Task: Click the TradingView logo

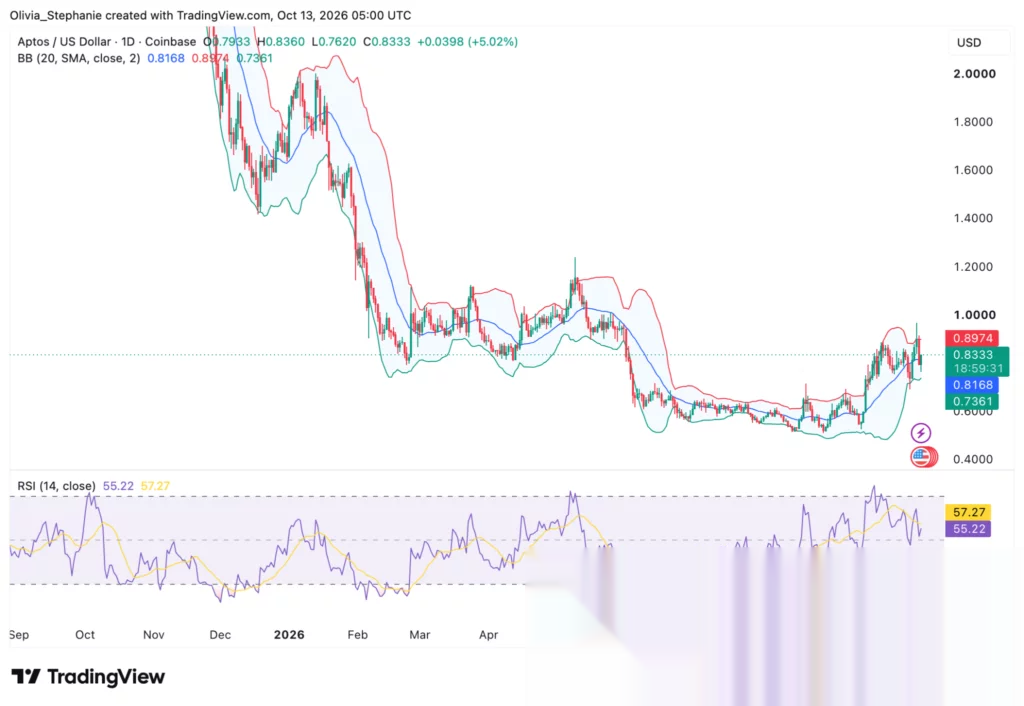Action: click(88, 677)
